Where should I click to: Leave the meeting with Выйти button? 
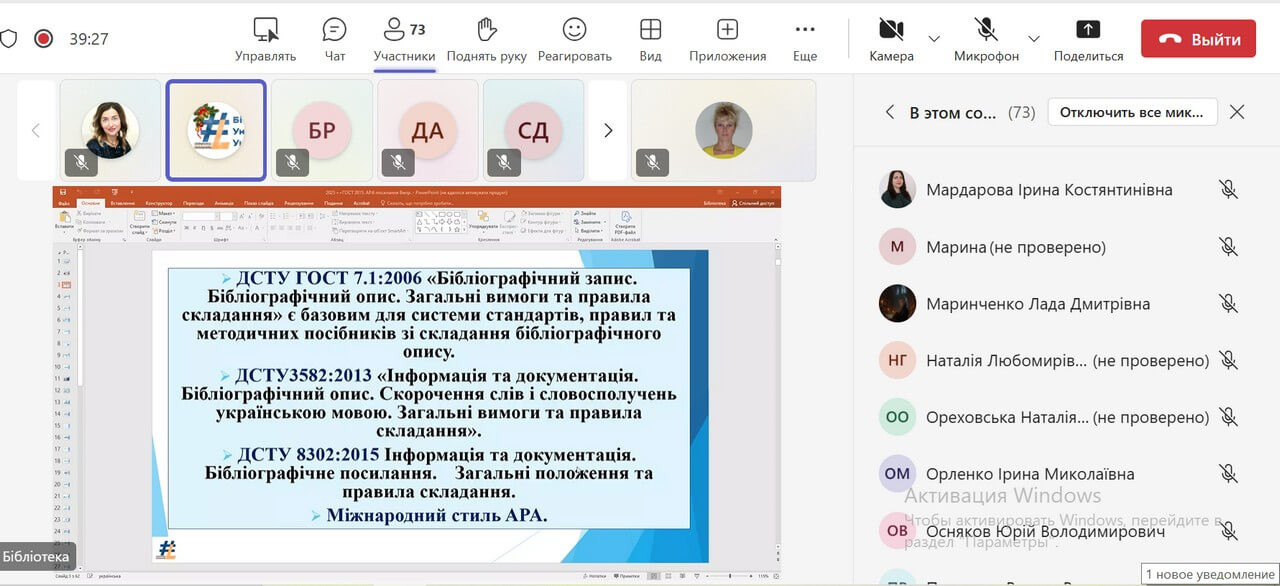click(x=1198, y=39)
